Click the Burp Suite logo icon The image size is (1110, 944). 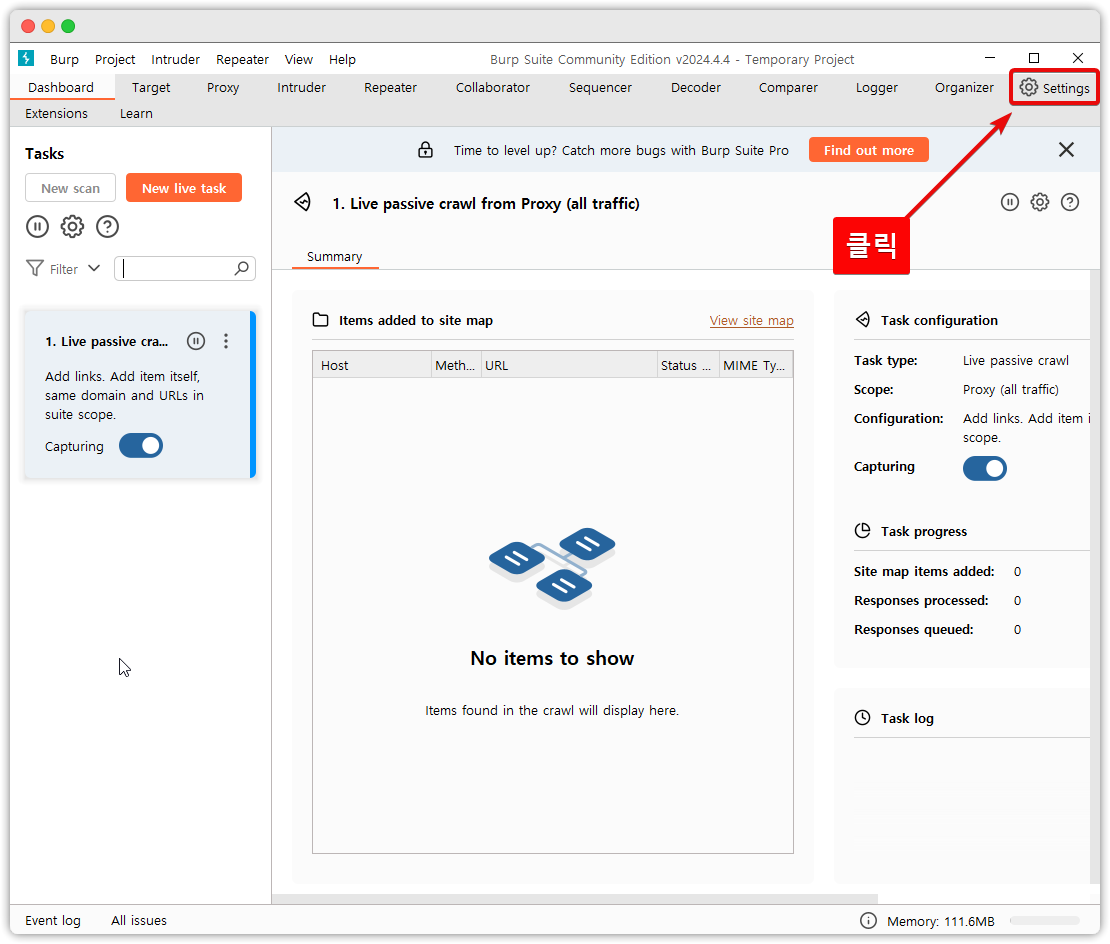point(26,58)
